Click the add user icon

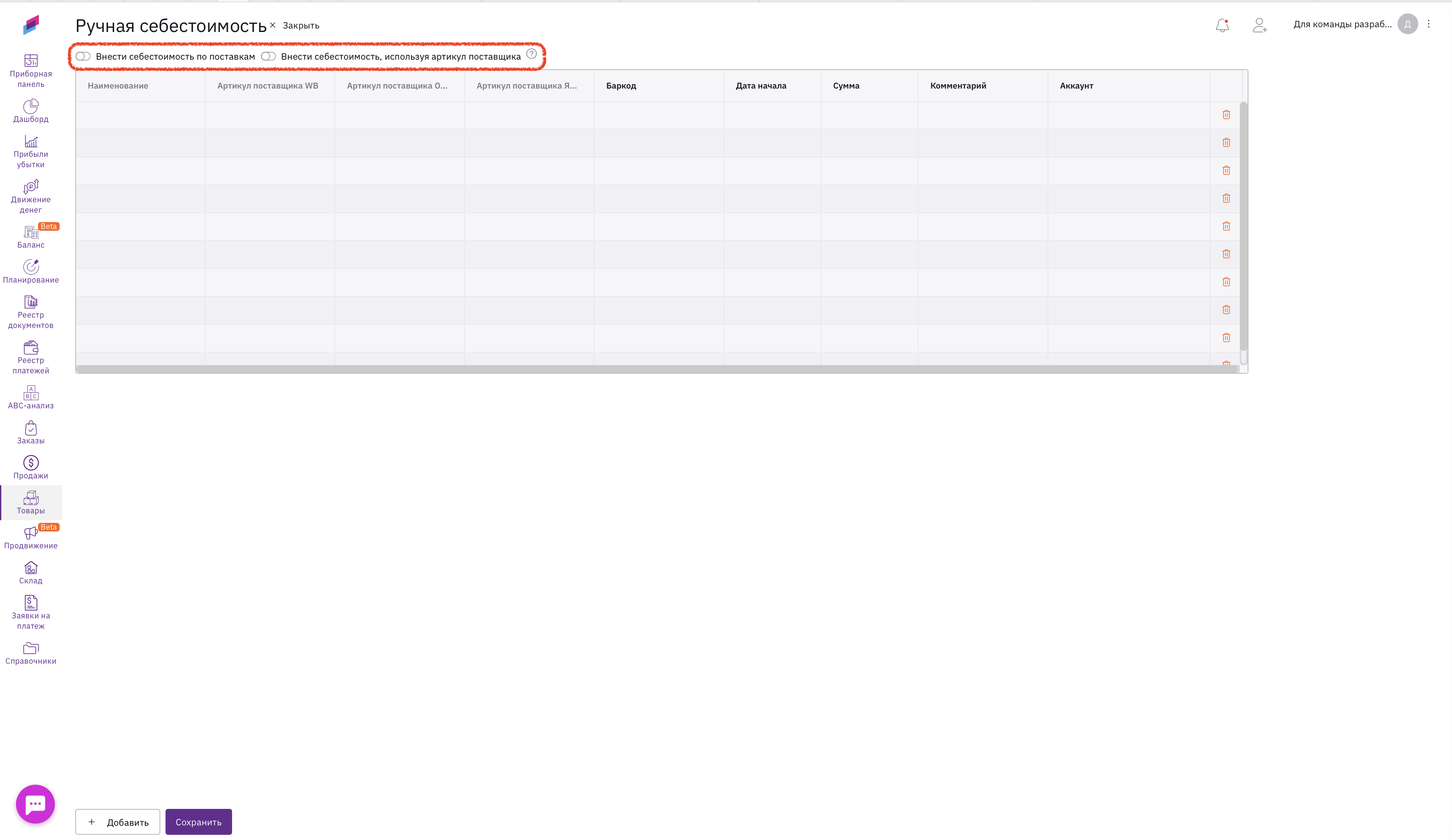pos(1260,25)
